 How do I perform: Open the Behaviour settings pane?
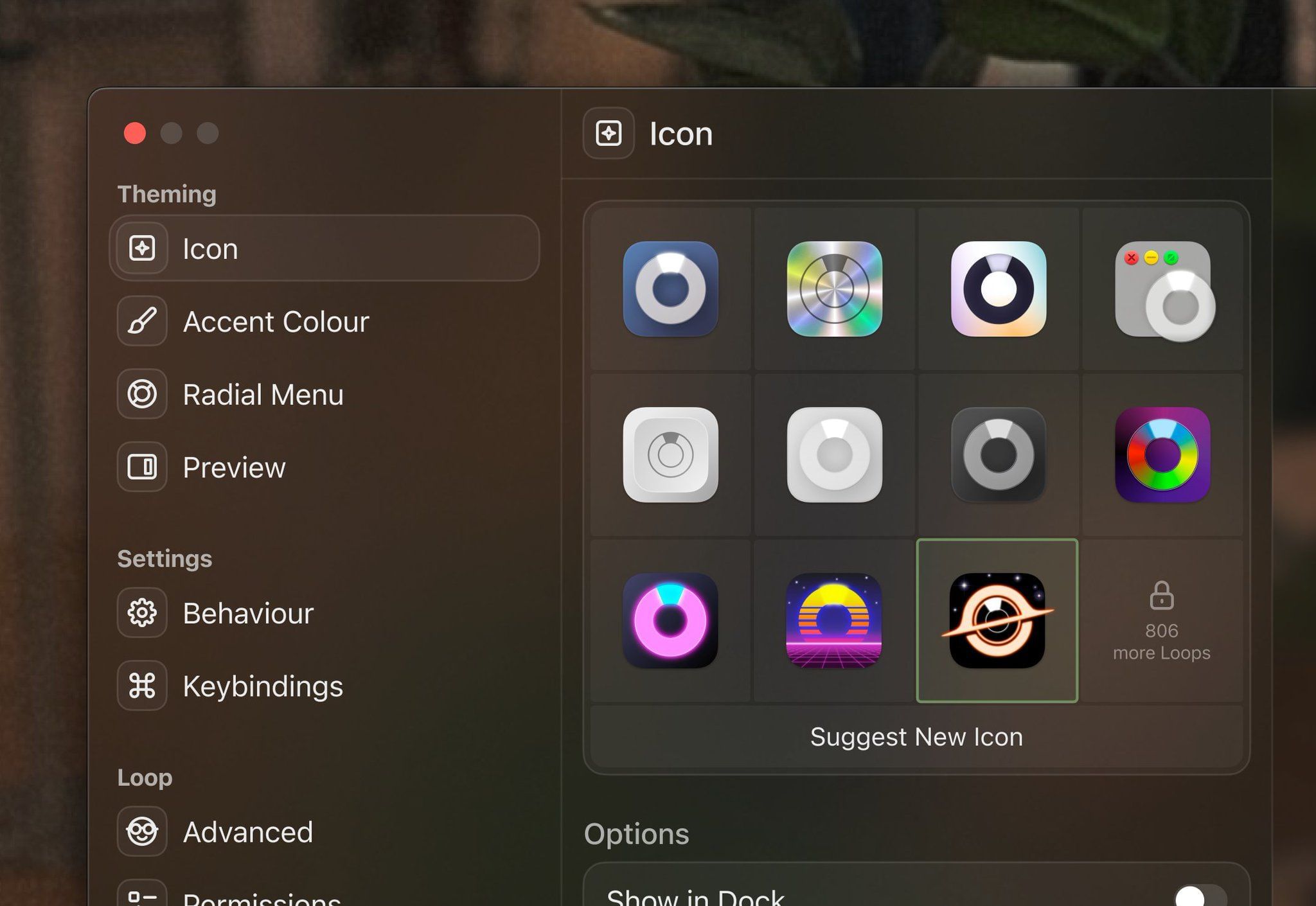(x=249, y=613)
